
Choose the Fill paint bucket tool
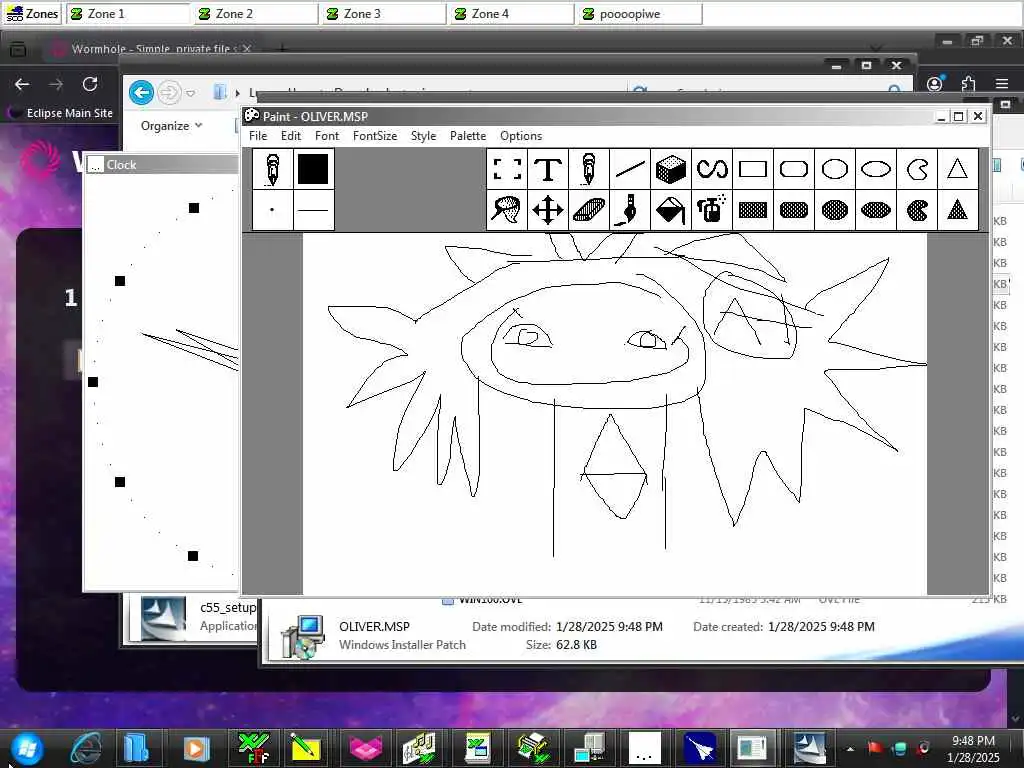pyautogui.click(x=671, y=210)
